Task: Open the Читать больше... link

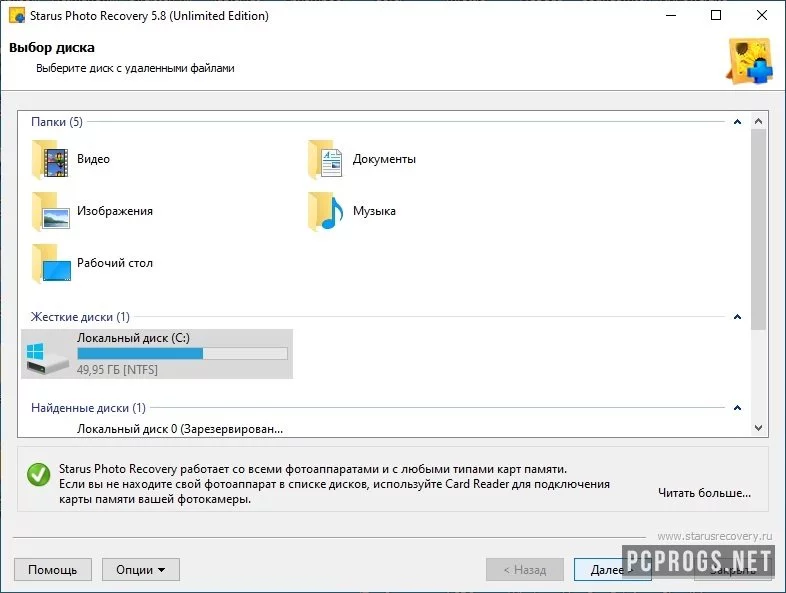Action: [704, 493]
